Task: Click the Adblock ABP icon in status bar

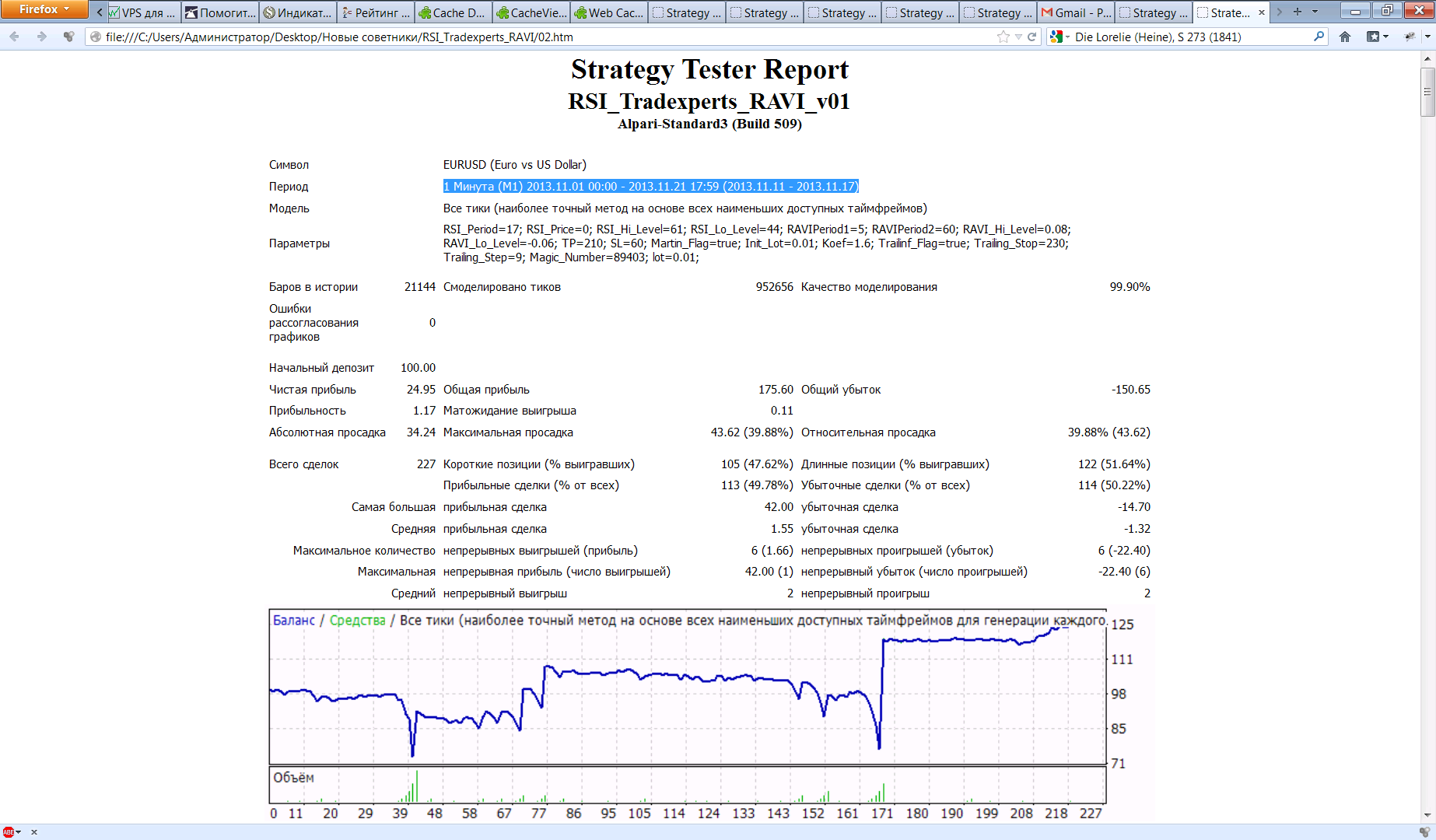Action: point(9,831)
